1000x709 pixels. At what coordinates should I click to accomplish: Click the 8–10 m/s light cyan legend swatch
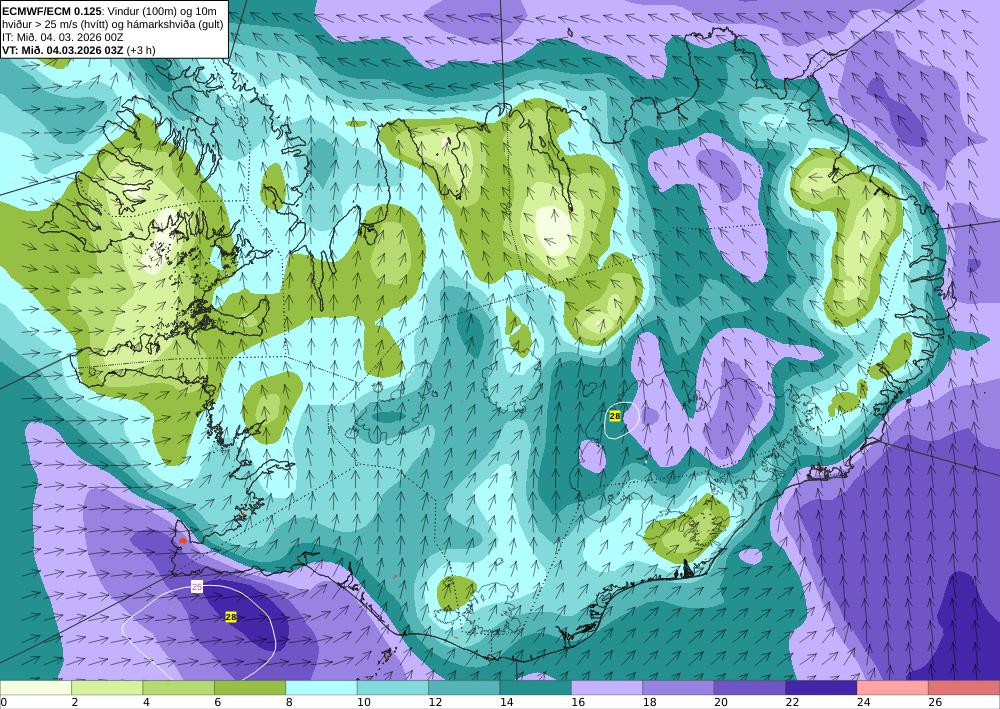[321, 687]
